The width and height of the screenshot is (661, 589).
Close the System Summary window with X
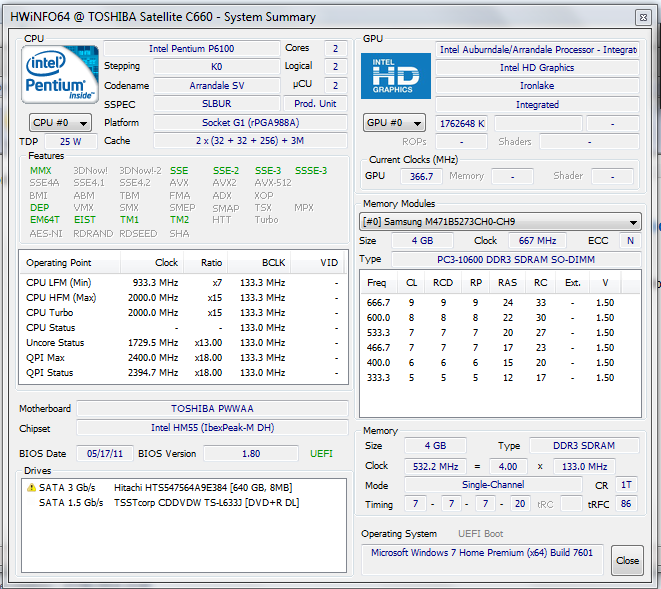coord(643,17)
